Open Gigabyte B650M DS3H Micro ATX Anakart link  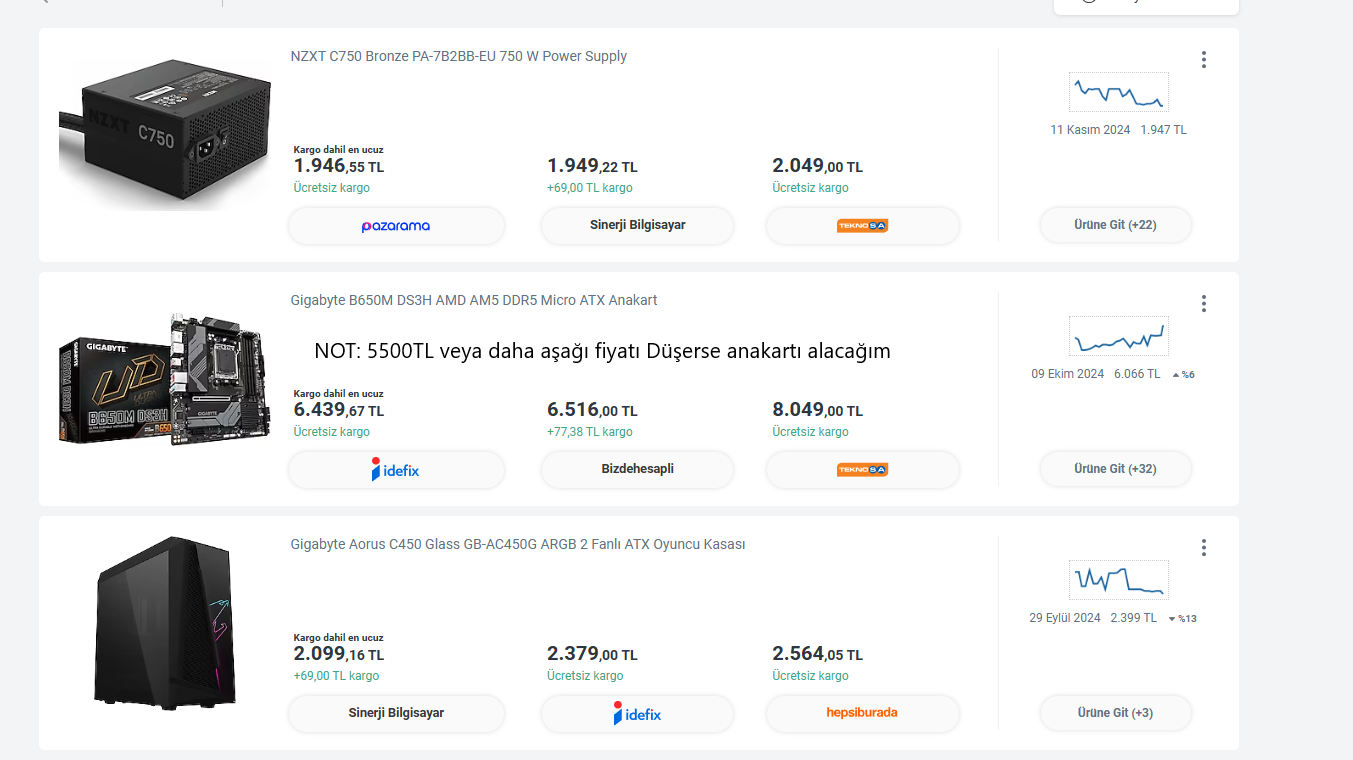[x=474, y=300]
